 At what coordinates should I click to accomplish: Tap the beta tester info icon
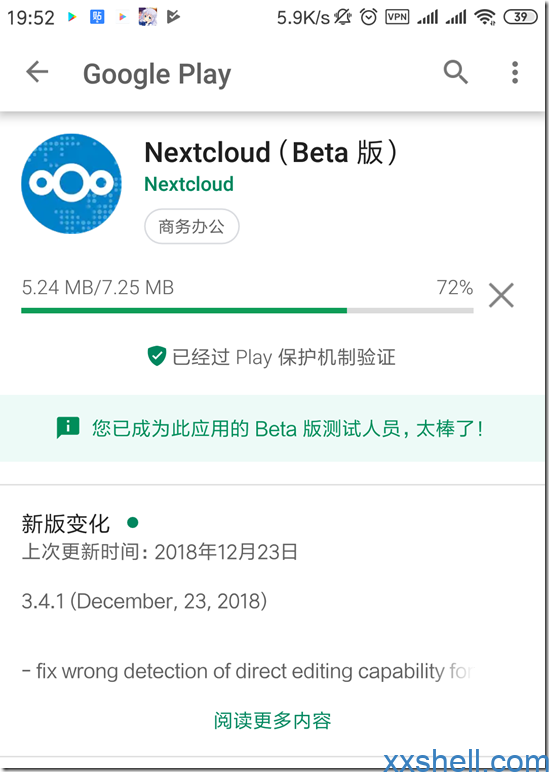tap(67, 427)
